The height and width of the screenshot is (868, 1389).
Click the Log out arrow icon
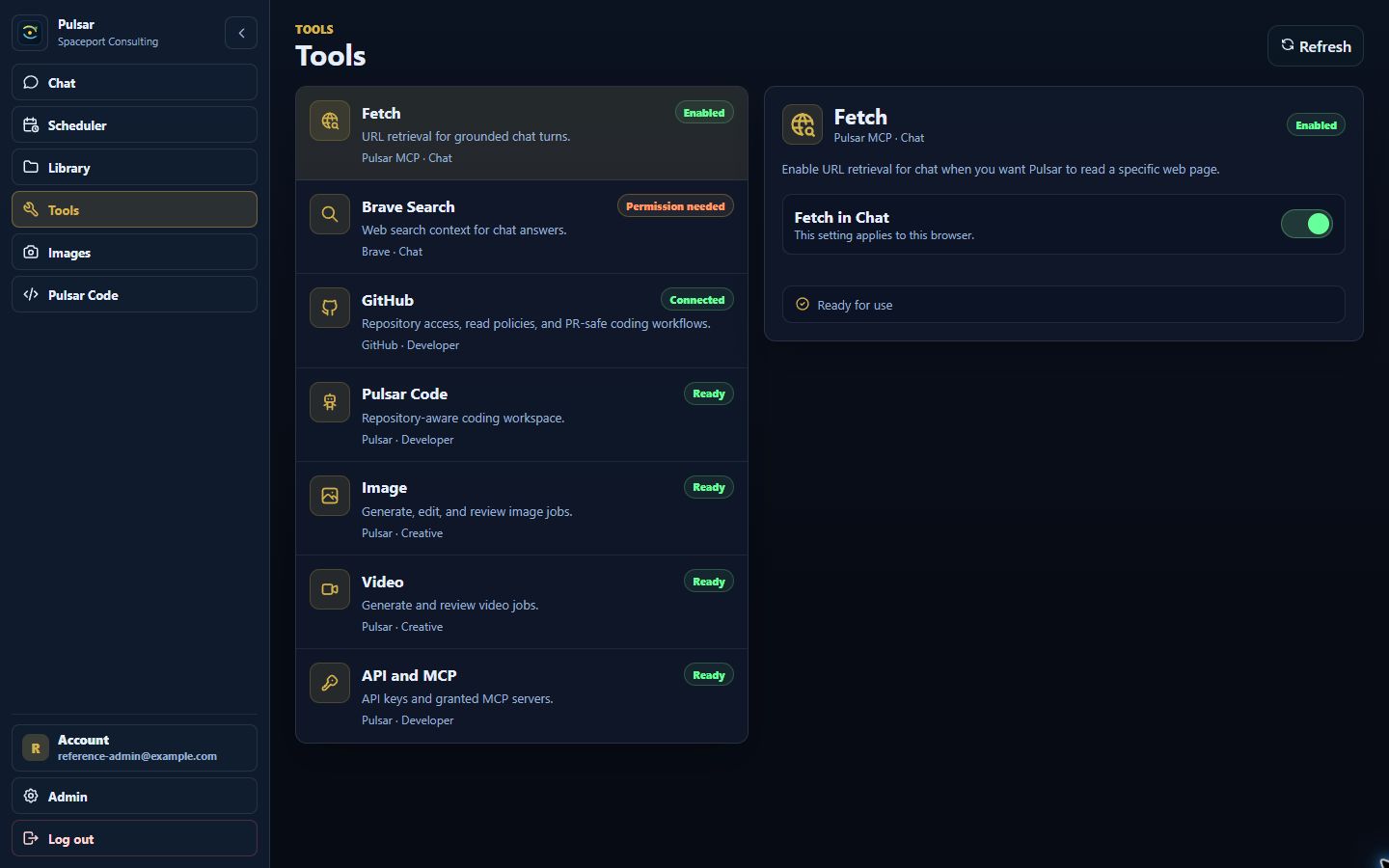point(31,838)
